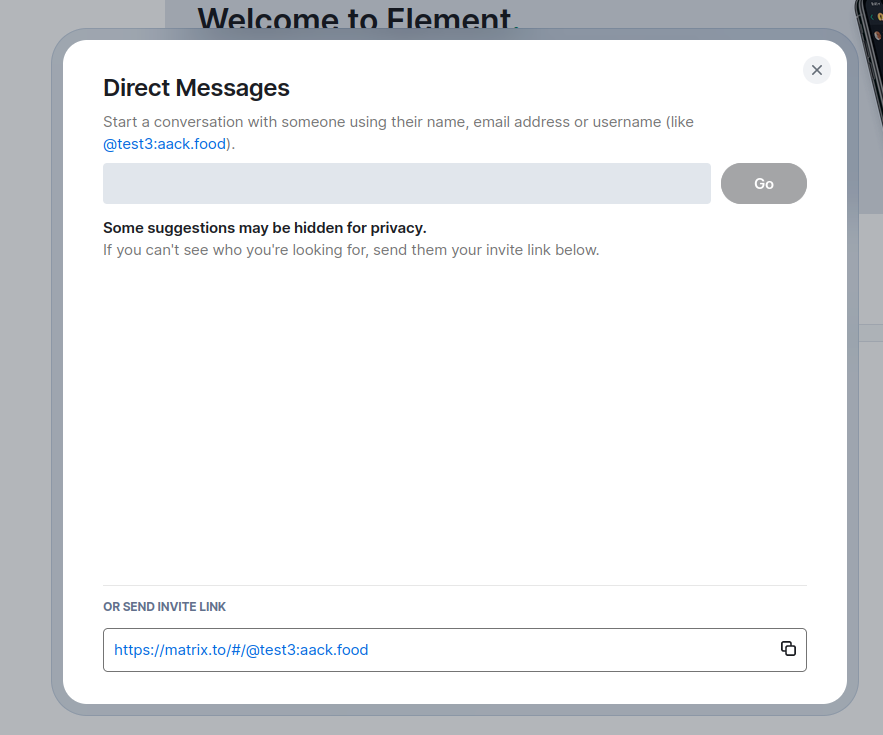Viewport: 883px width, 735px height.
Task: Click the privacy suggestions notice text
Action: pos(264,227)
